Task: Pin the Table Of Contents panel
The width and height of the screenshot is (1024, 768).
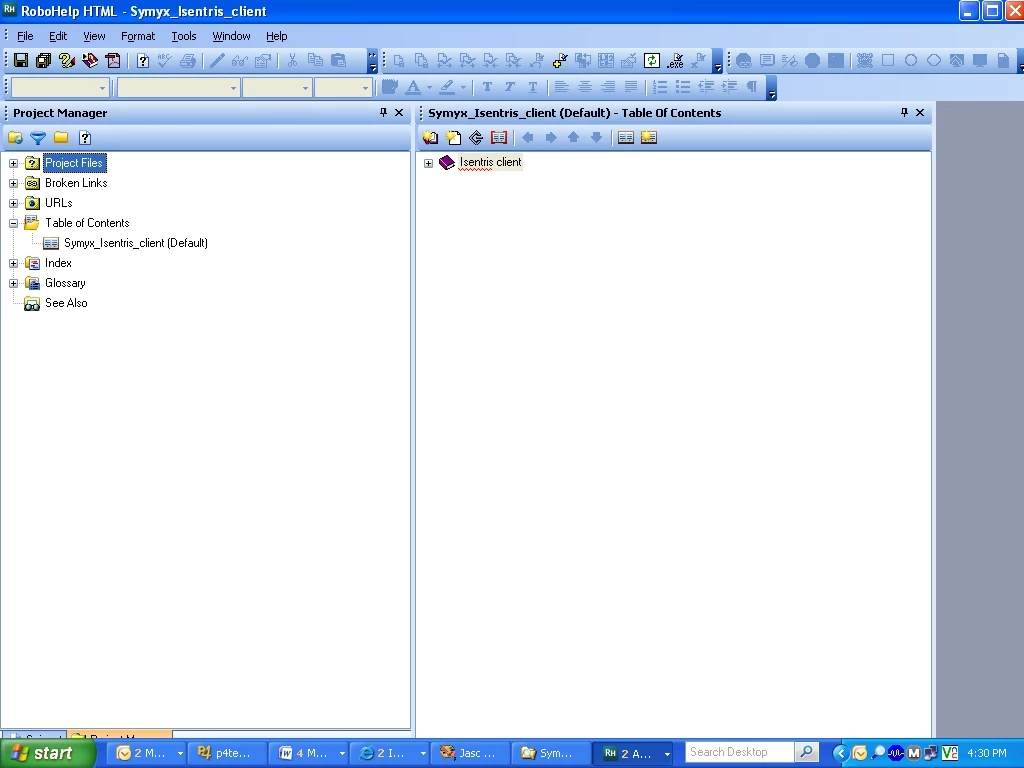Action: (x=904, y=112)
